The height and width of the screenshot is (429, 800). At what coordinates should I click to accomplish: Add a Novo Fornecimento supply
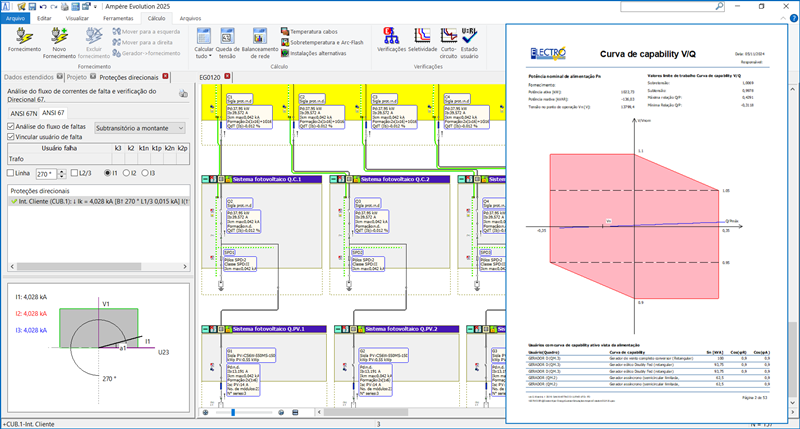(59, 43)
